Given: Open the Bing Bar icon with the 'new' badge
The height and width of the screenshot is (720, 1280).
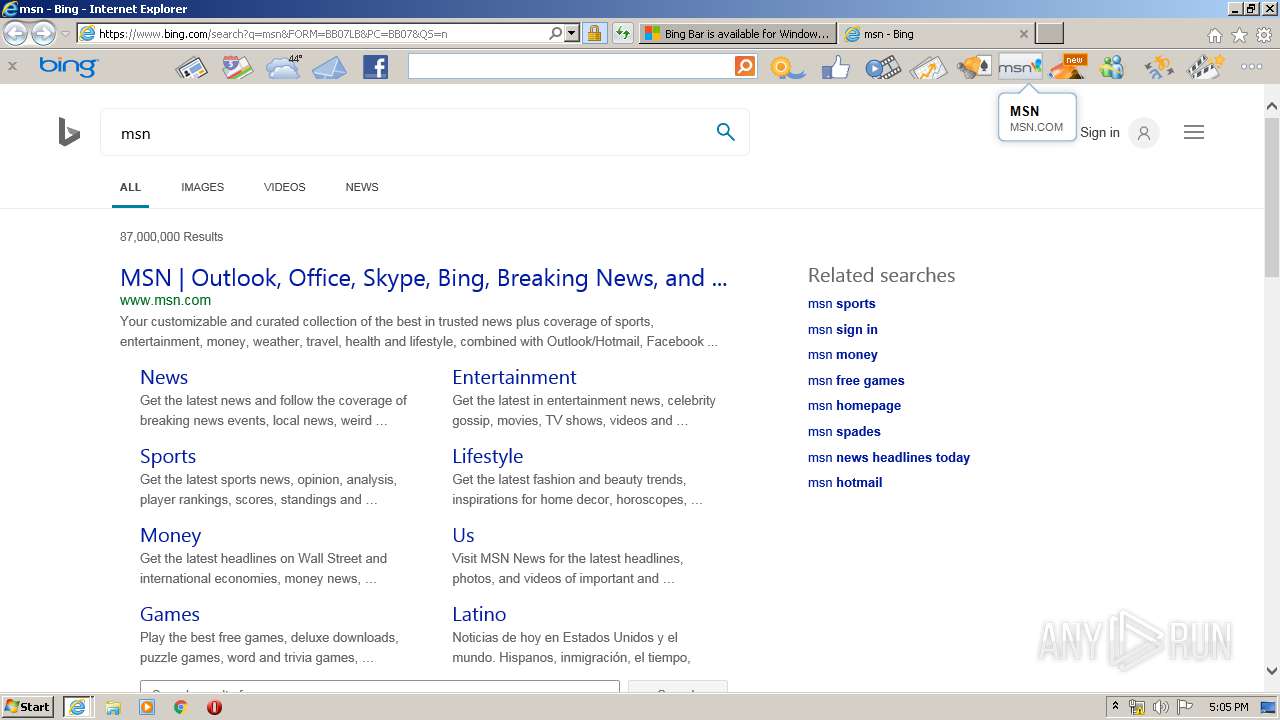Looking at the screenshot, I should click(1067, 67).
